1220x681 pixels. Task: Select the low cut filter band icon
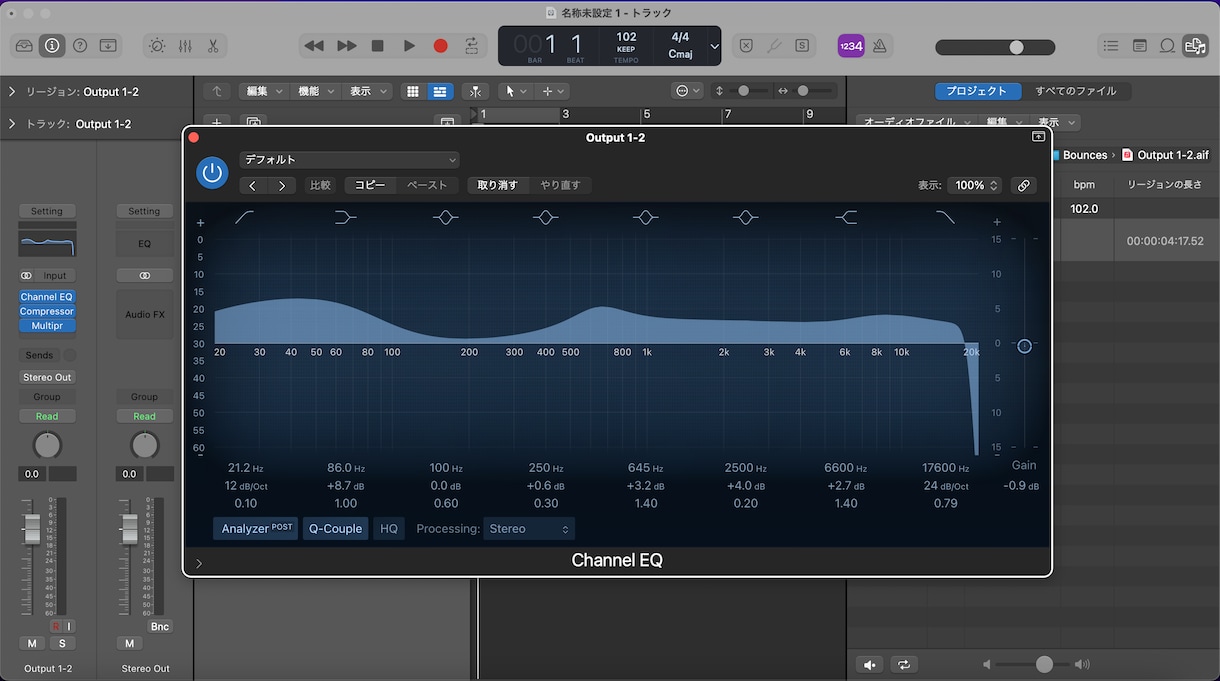click(245, 217)
